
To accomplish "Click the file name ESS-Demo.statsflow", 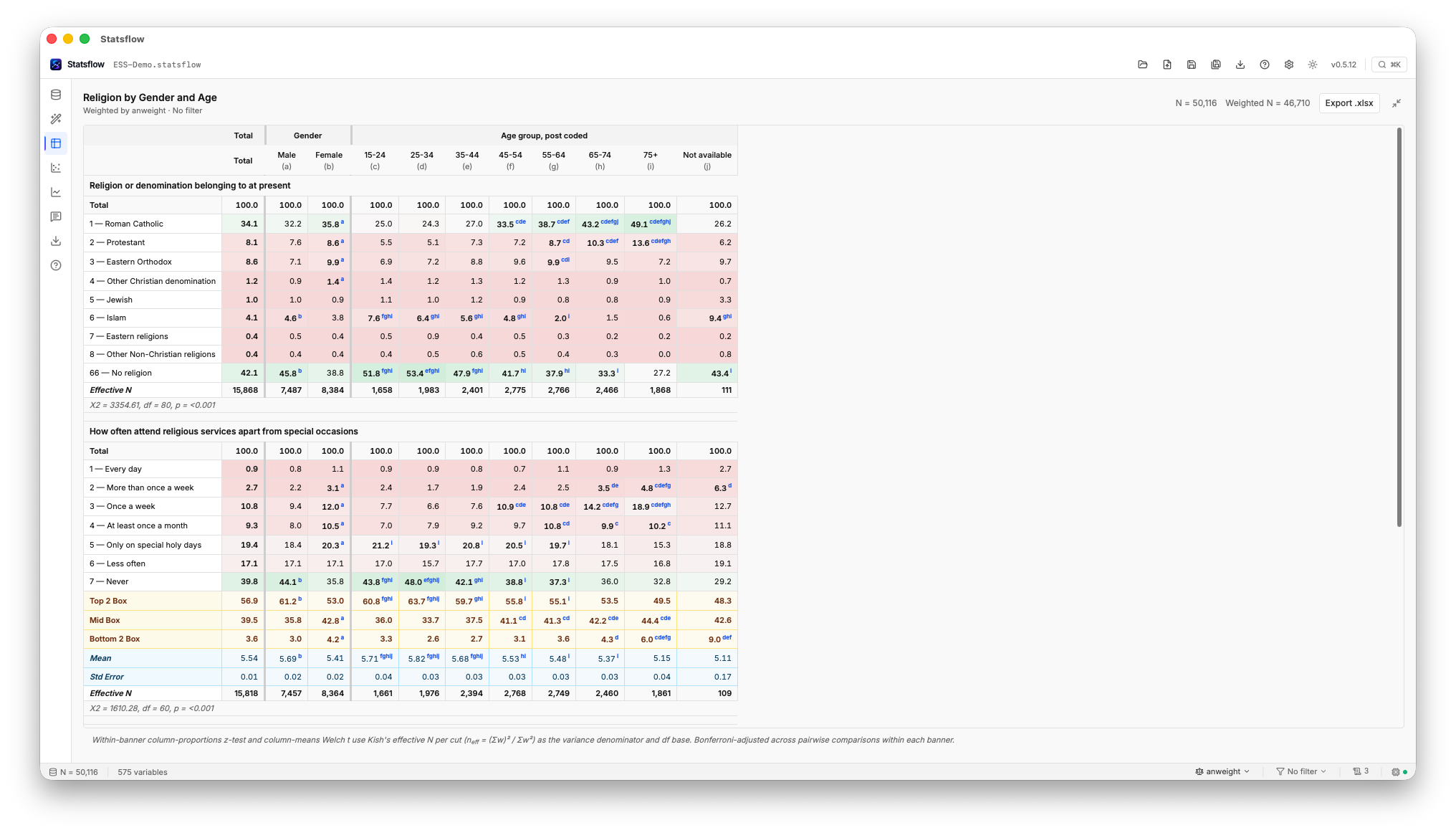I will coord(157,65).
